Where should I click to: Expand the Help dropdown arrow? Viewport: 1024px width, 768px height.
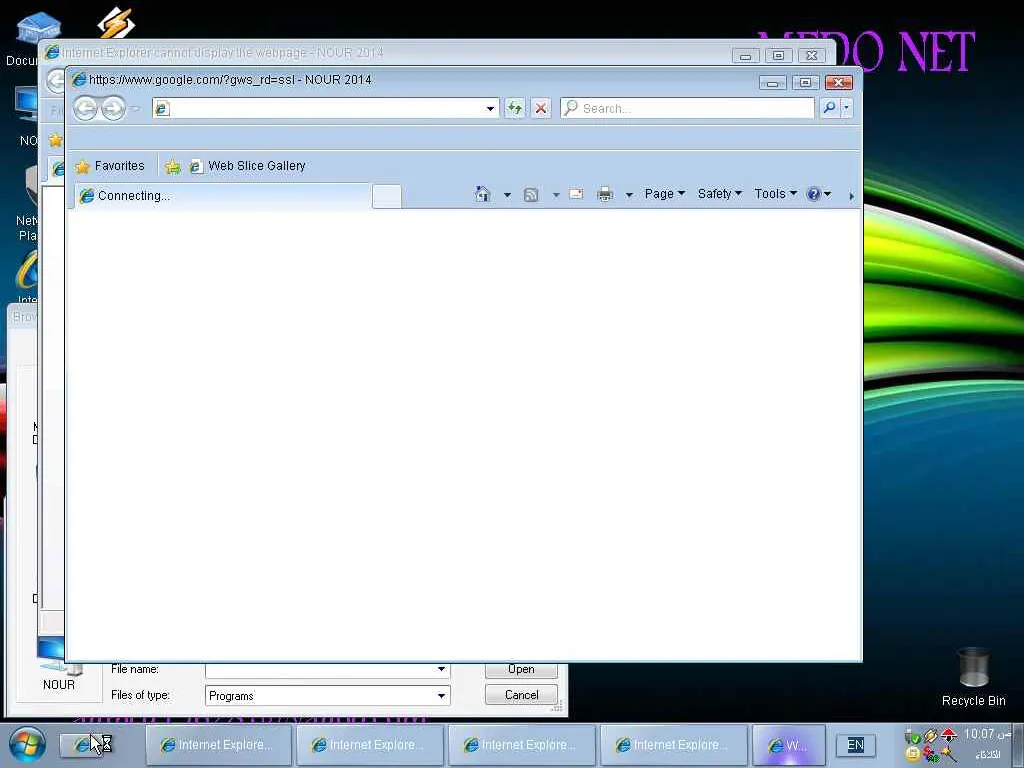click(x=827, y=194)
